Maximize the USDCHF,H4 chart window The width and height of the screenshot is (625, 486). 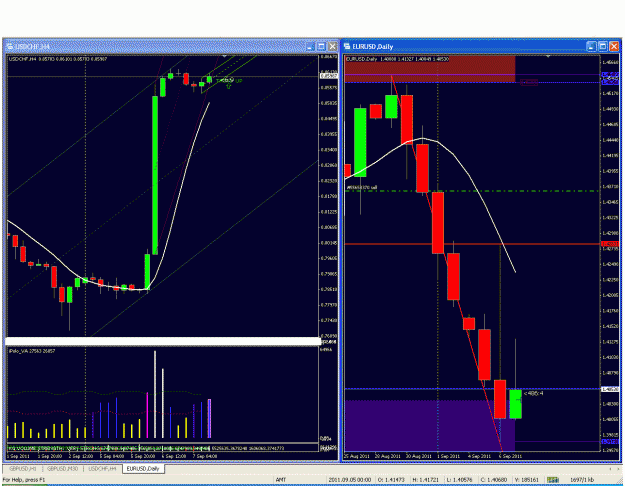coord(321,47)
